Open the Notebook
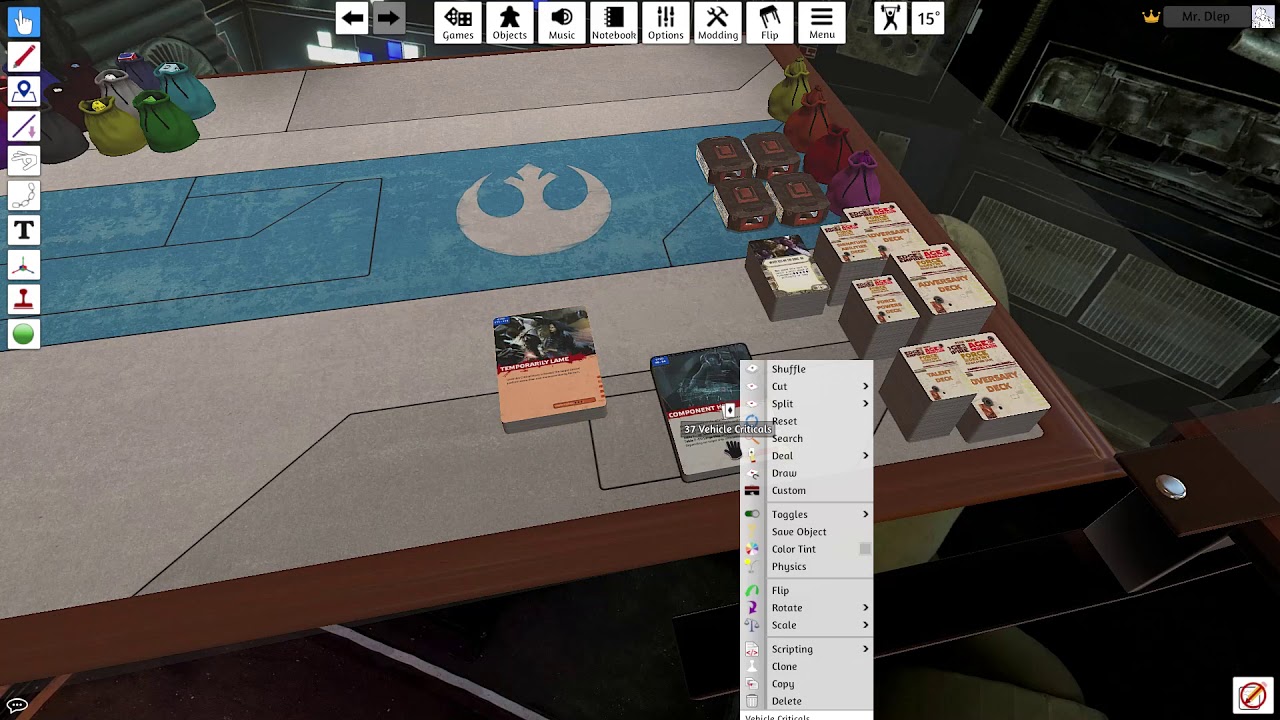Image resolution: width=1280 pixels, height=720 pixels. 614,22
